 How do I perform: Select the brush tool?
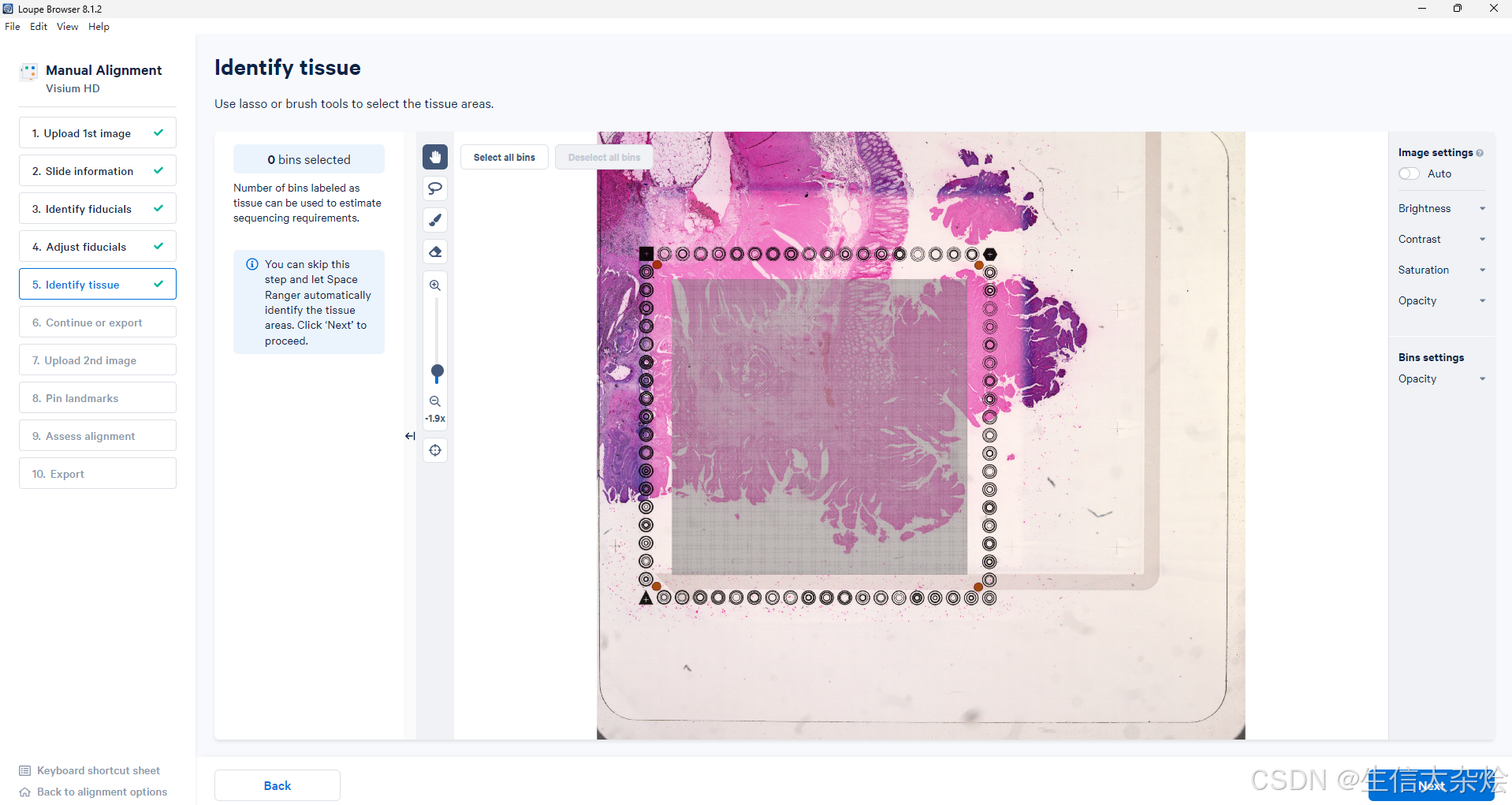435,220
